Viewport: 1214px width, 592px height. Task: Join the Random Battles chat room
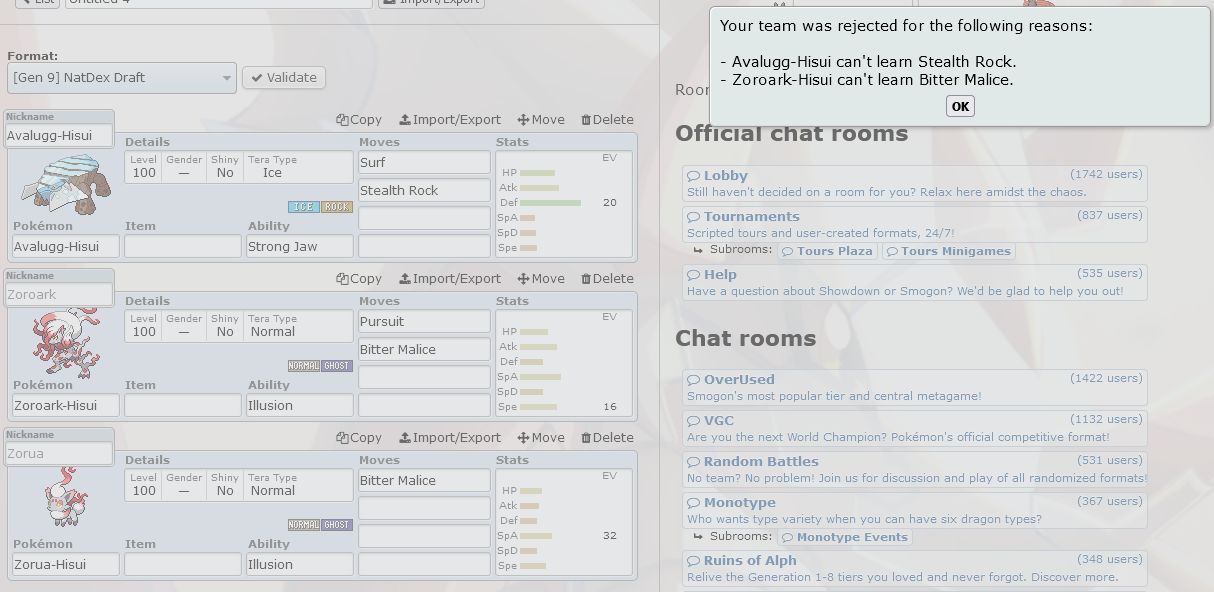pos(915,469)
